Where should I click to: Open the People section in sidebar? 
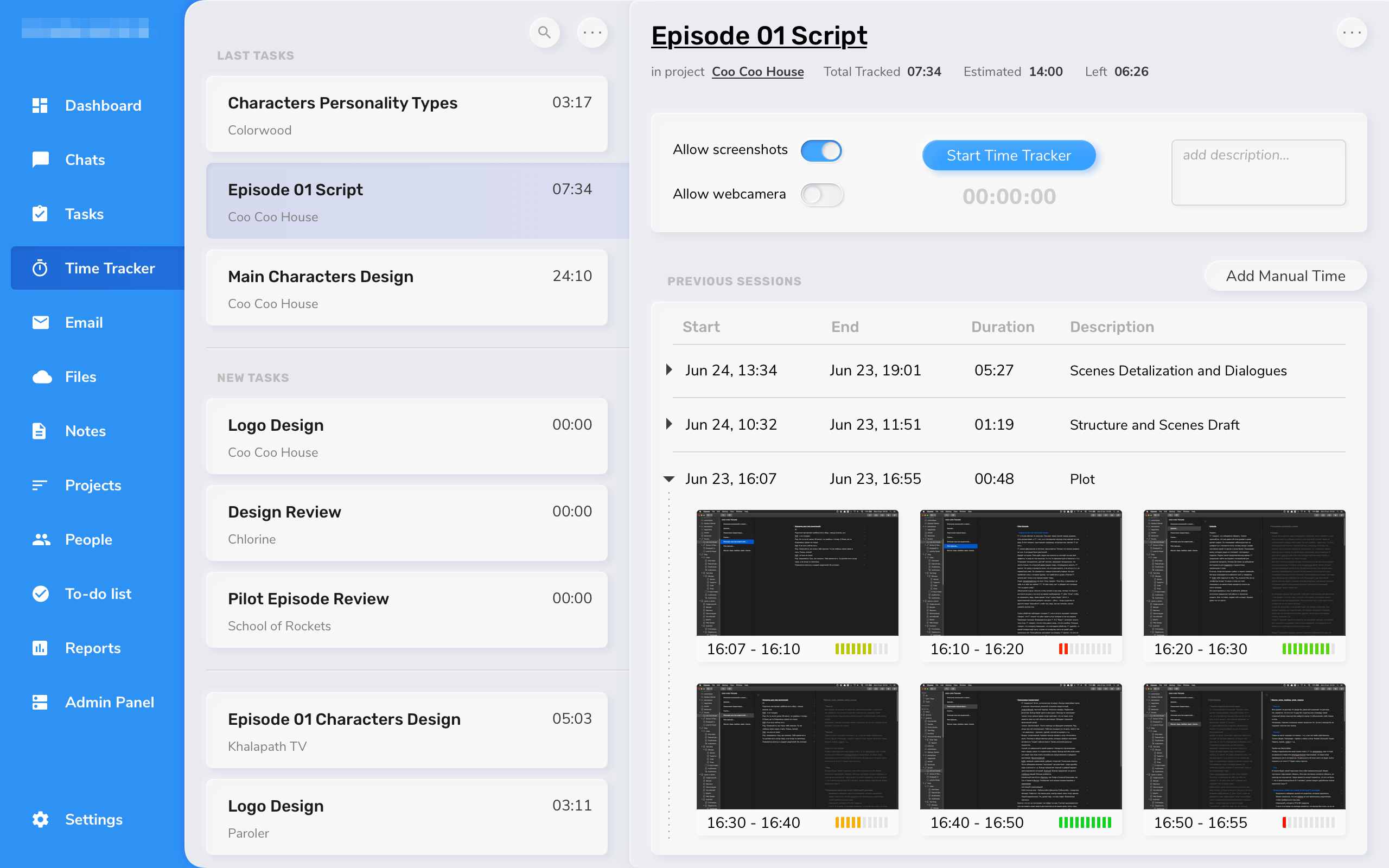point(88,540)
